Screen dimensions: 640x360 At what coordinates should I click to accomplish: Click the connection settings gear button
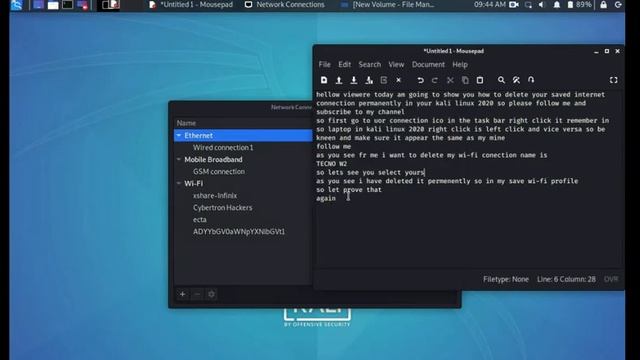pyautogui.click(x=211, y=294)
